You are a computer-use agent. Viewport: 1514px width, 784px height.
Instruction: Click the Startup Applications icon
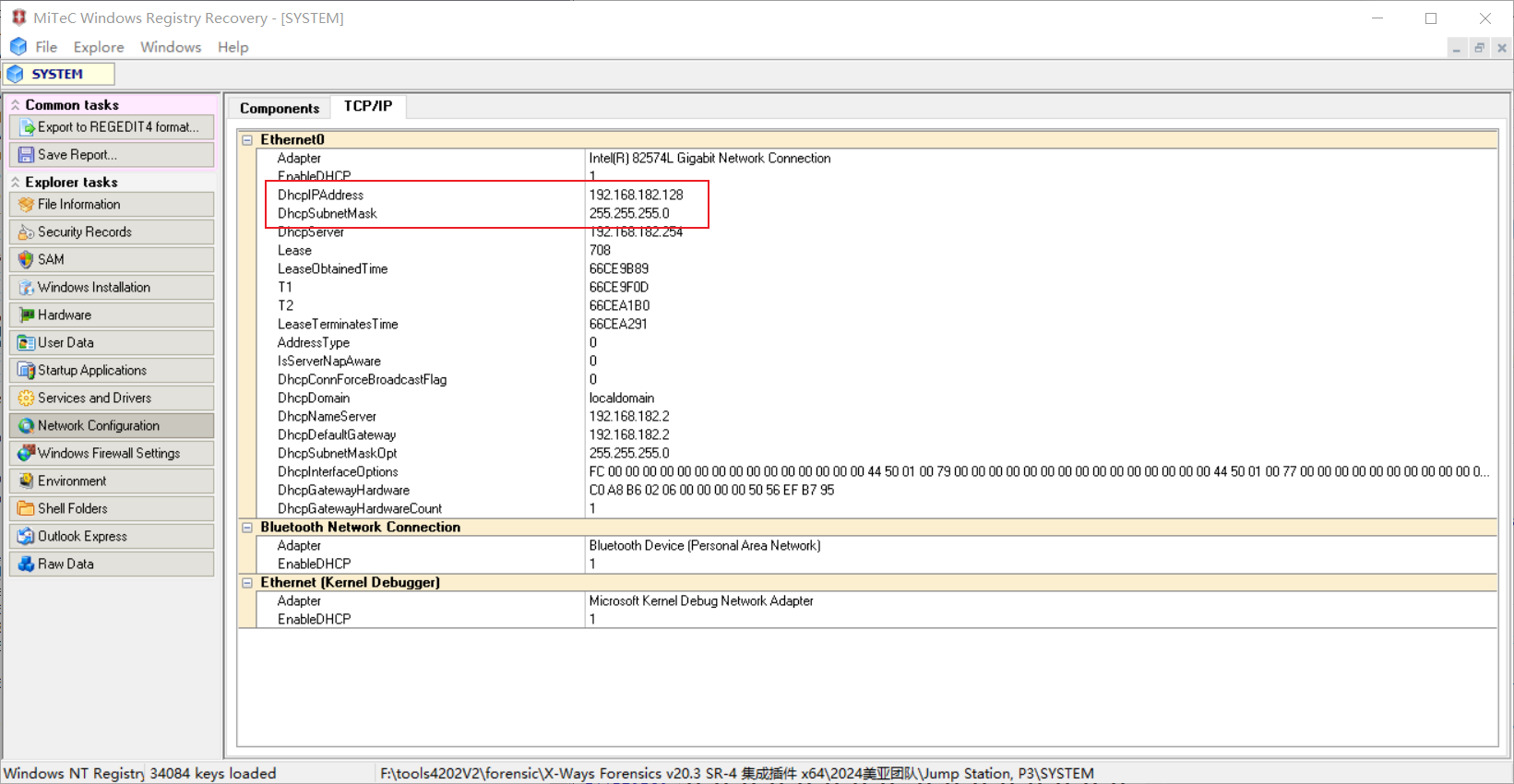click(27, 371)
